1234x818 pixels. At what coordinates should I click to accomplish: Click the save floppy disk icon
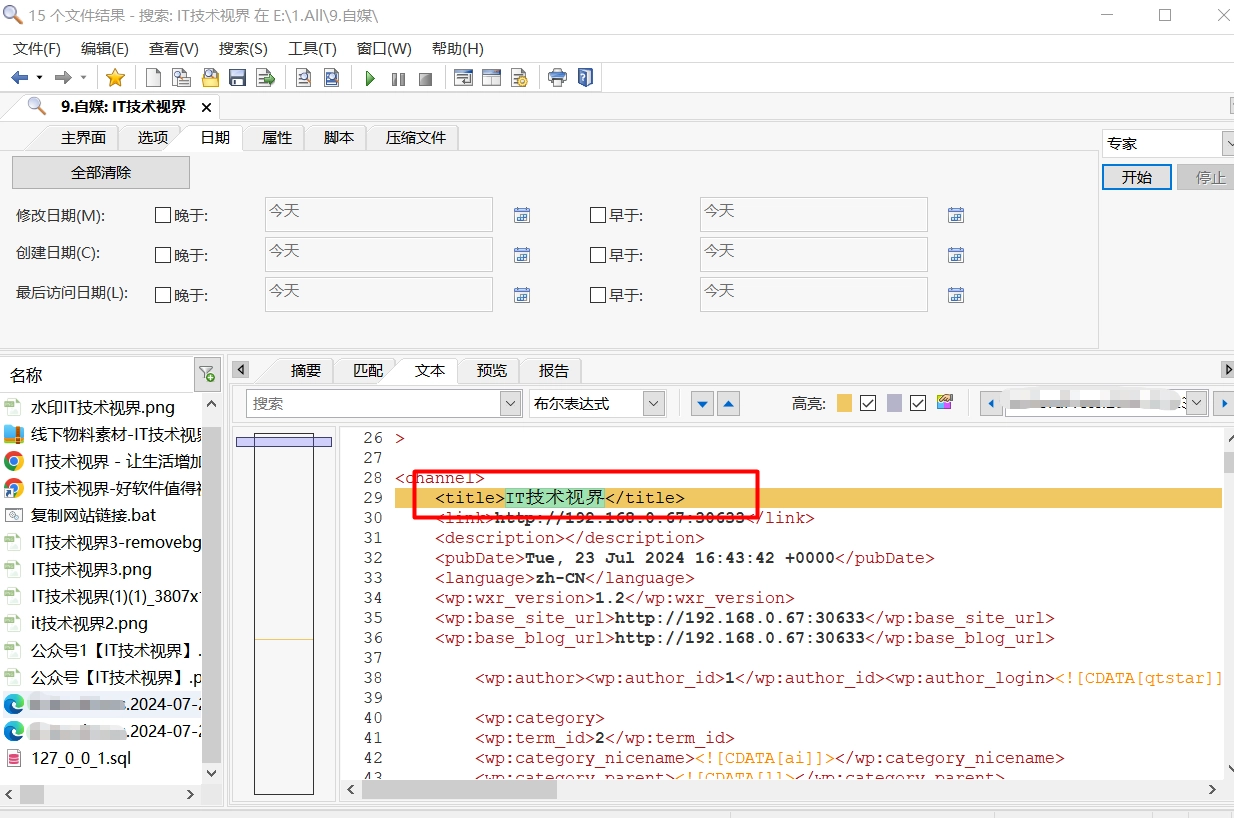[x=238, y=78]
